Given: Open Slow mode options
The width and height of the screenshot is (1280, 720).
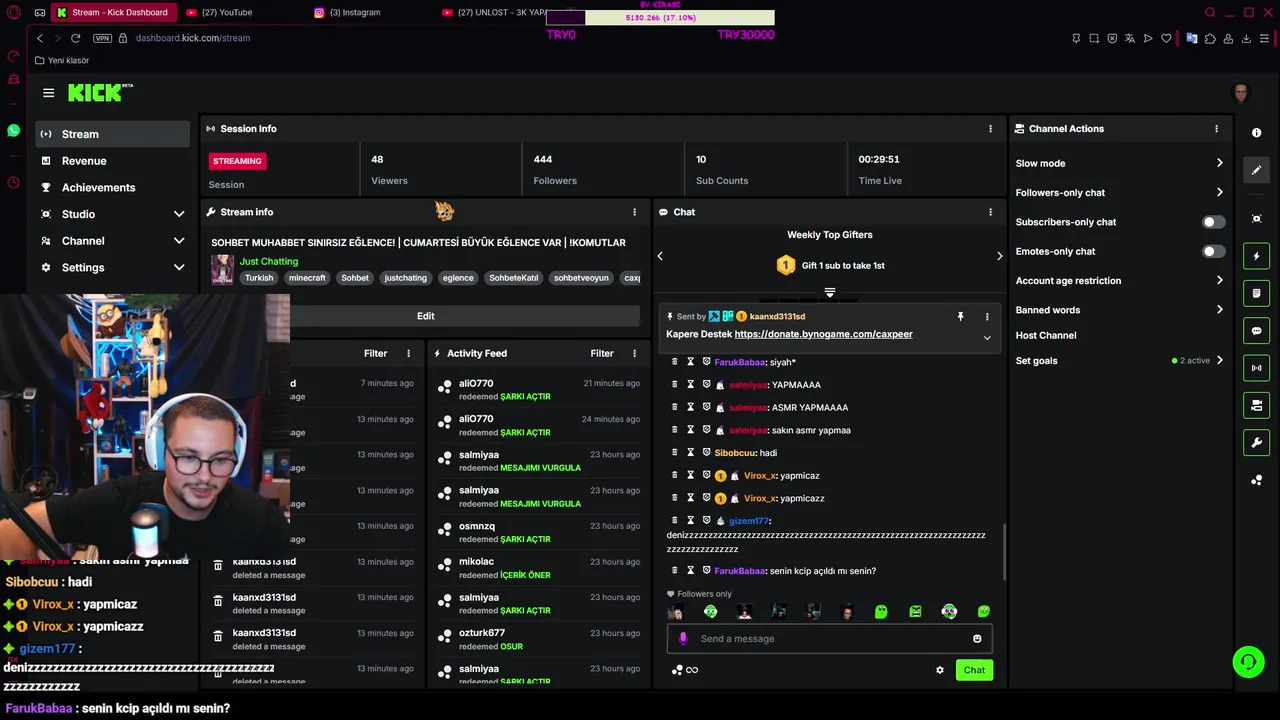Looking at the screenshot, I should (x=1119, y=163).
